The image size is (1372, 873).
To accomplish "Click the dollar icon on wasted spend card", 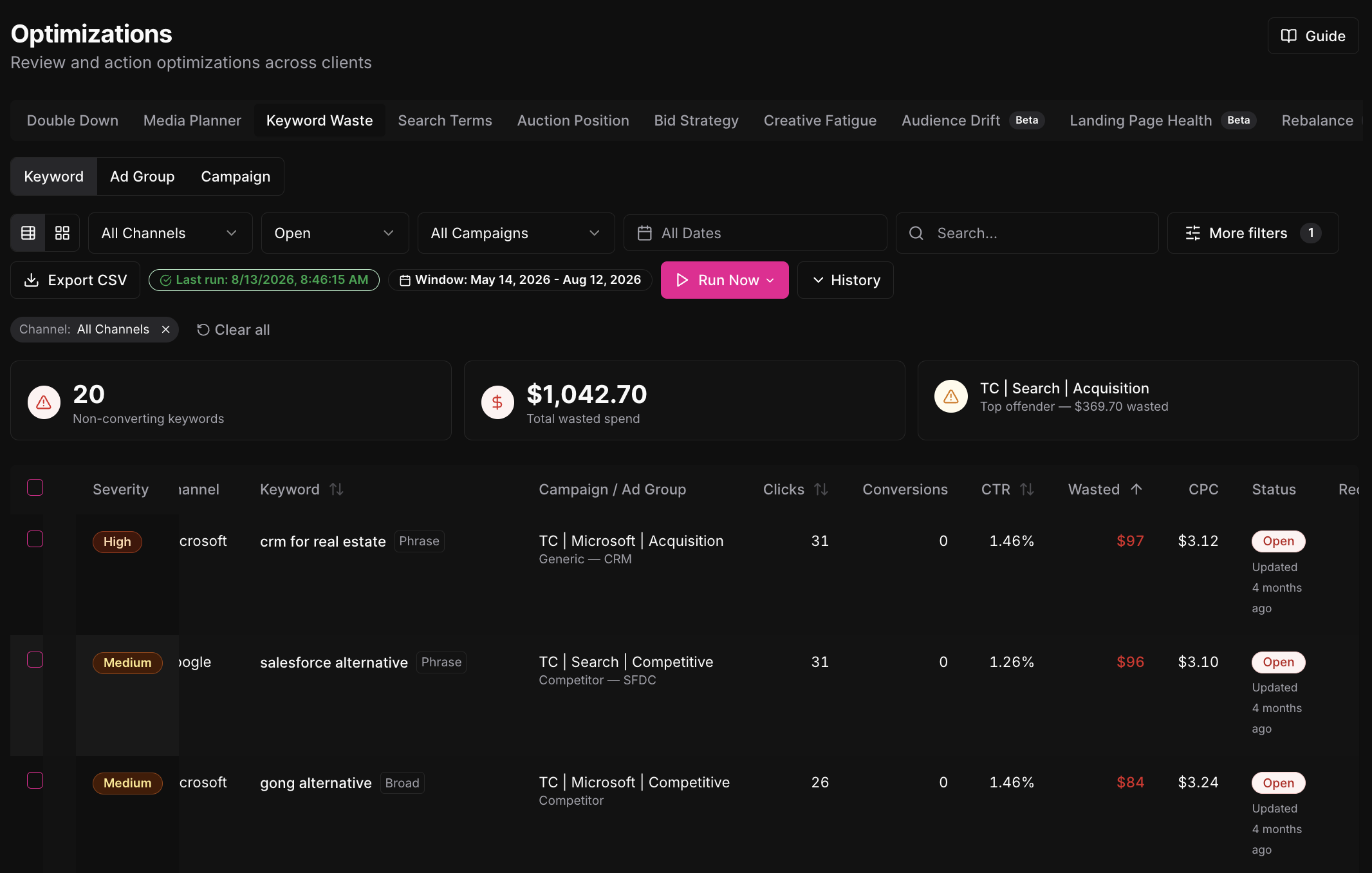I will click(497, 402).
